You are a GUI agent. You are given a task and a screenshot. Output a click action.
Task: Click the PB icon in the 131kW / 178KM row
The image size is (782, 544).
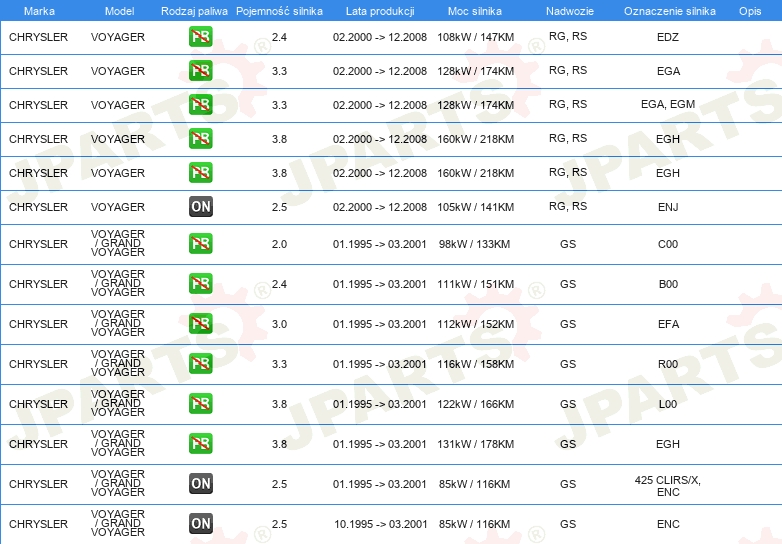[x=200, y=443]
